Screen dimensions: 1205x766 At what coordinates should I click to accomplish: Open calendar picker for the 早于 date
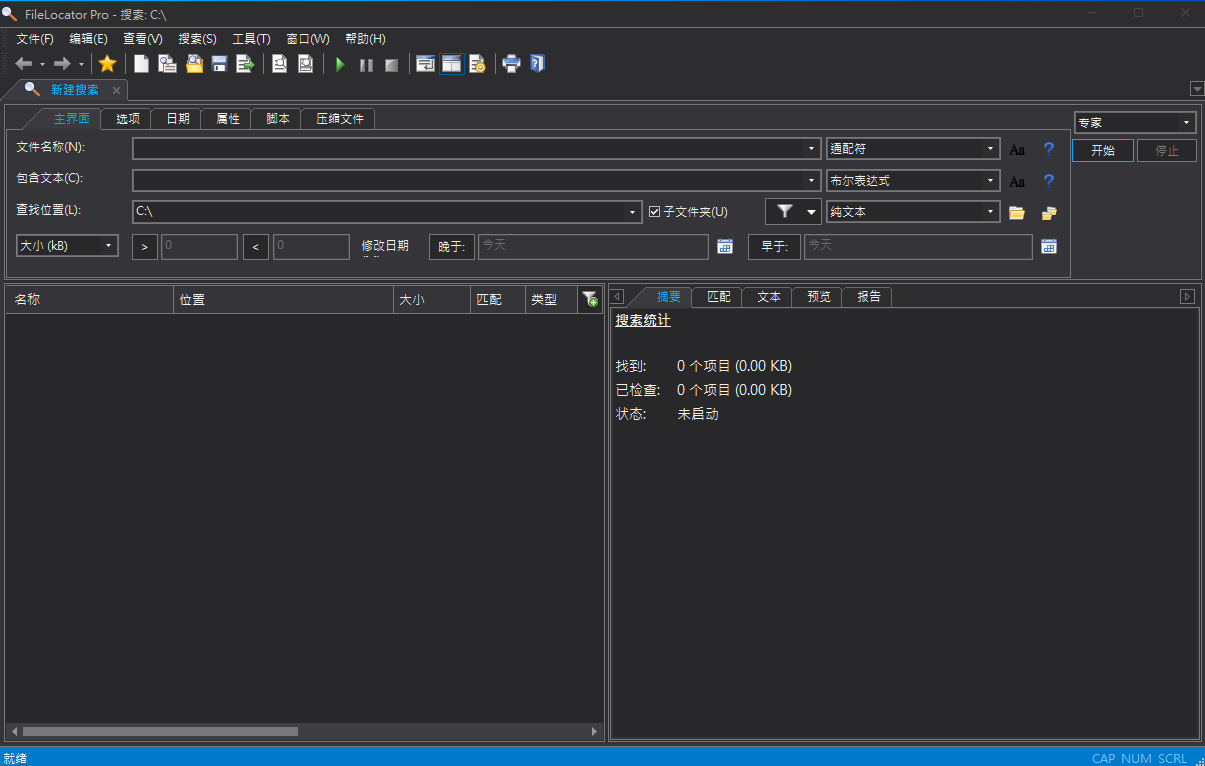coord(1049,247)
